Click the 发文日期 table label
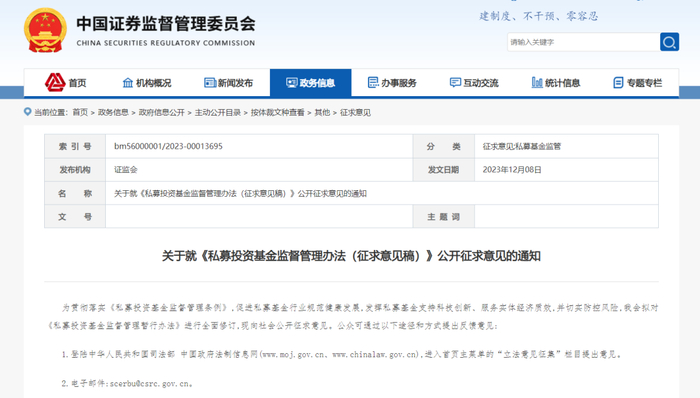 click(x=443, y=170)
